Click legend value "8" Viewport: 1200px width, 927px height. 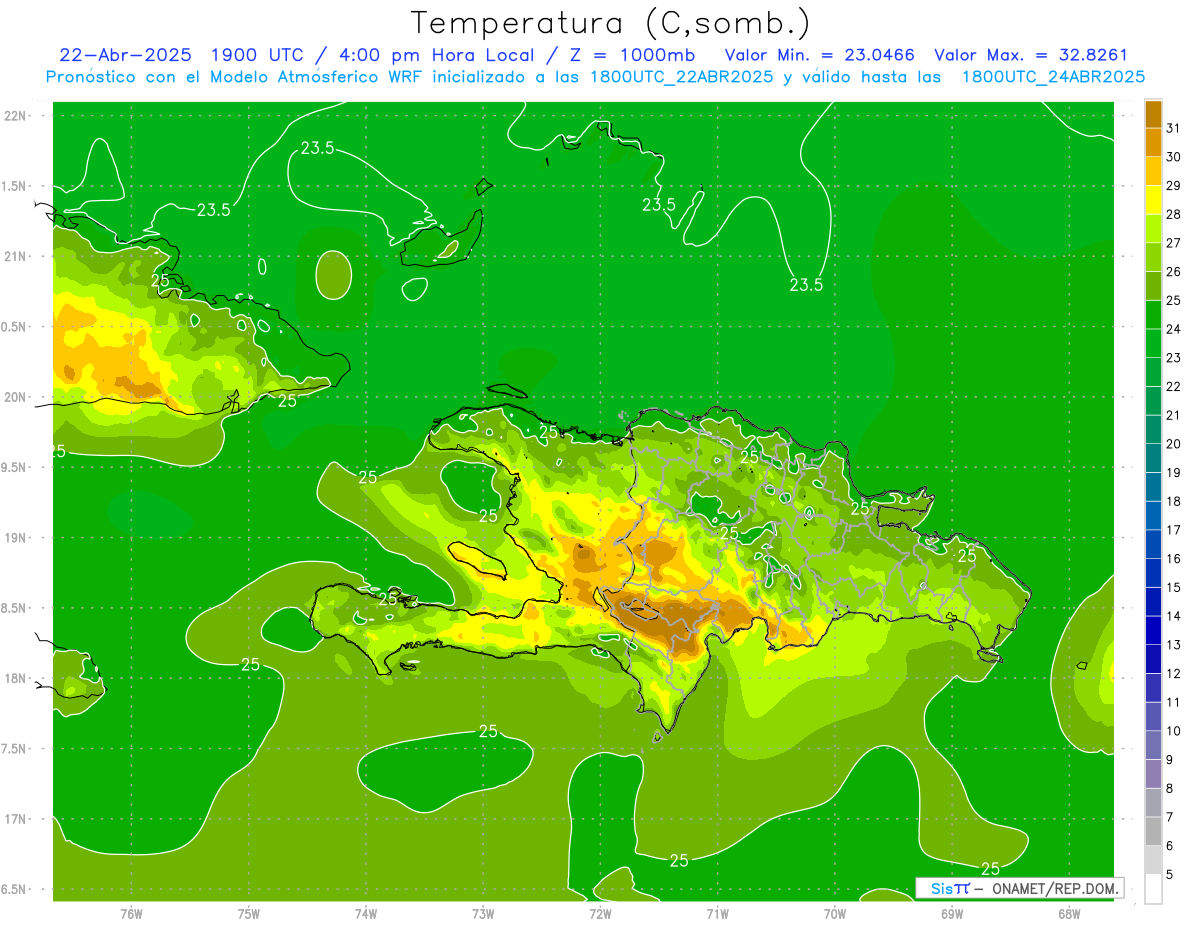coord(1170,789)
